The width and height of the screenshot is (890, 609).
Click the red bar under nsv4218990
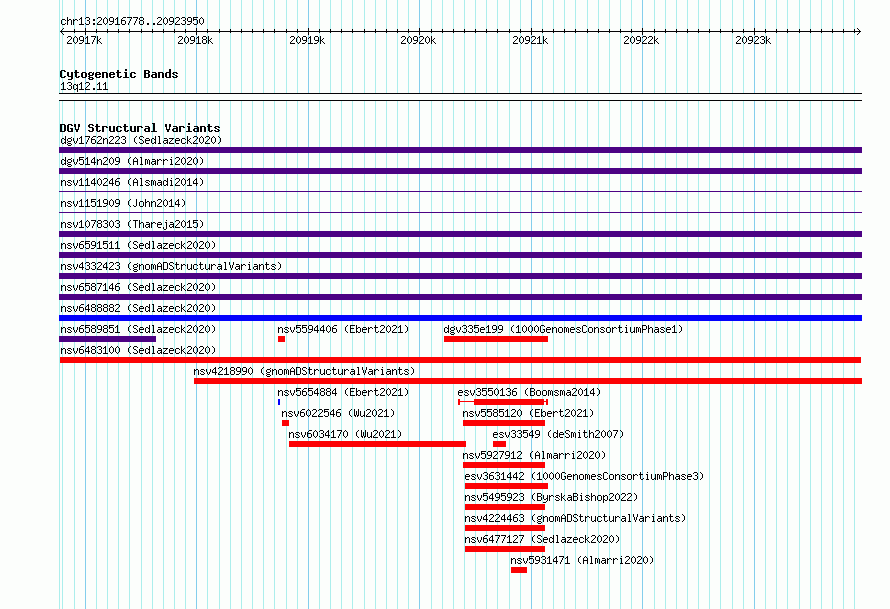(528, 381)
